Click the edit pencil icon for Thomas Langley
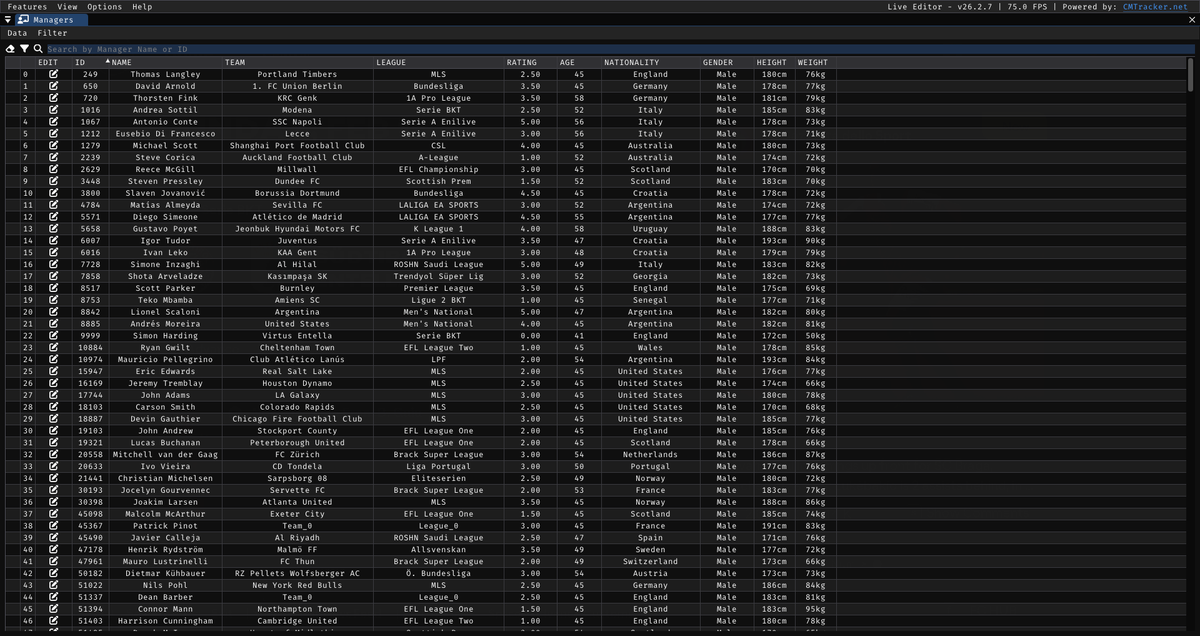Image resolution: width=1200 pixels, height=636 pixels. click(x=52, y=74)
